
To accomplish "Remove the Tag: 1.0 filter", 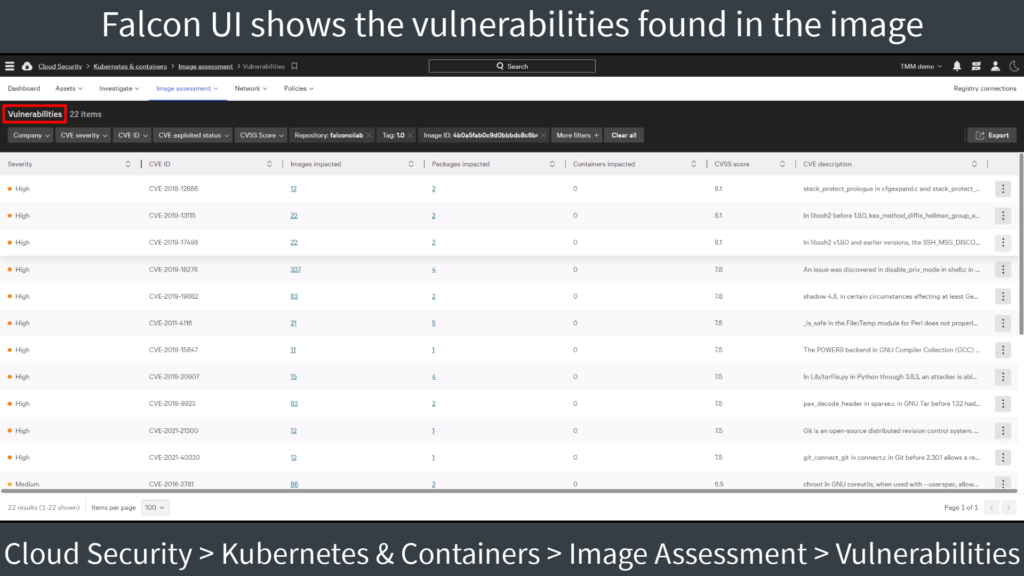I will (x=410, y=135).
